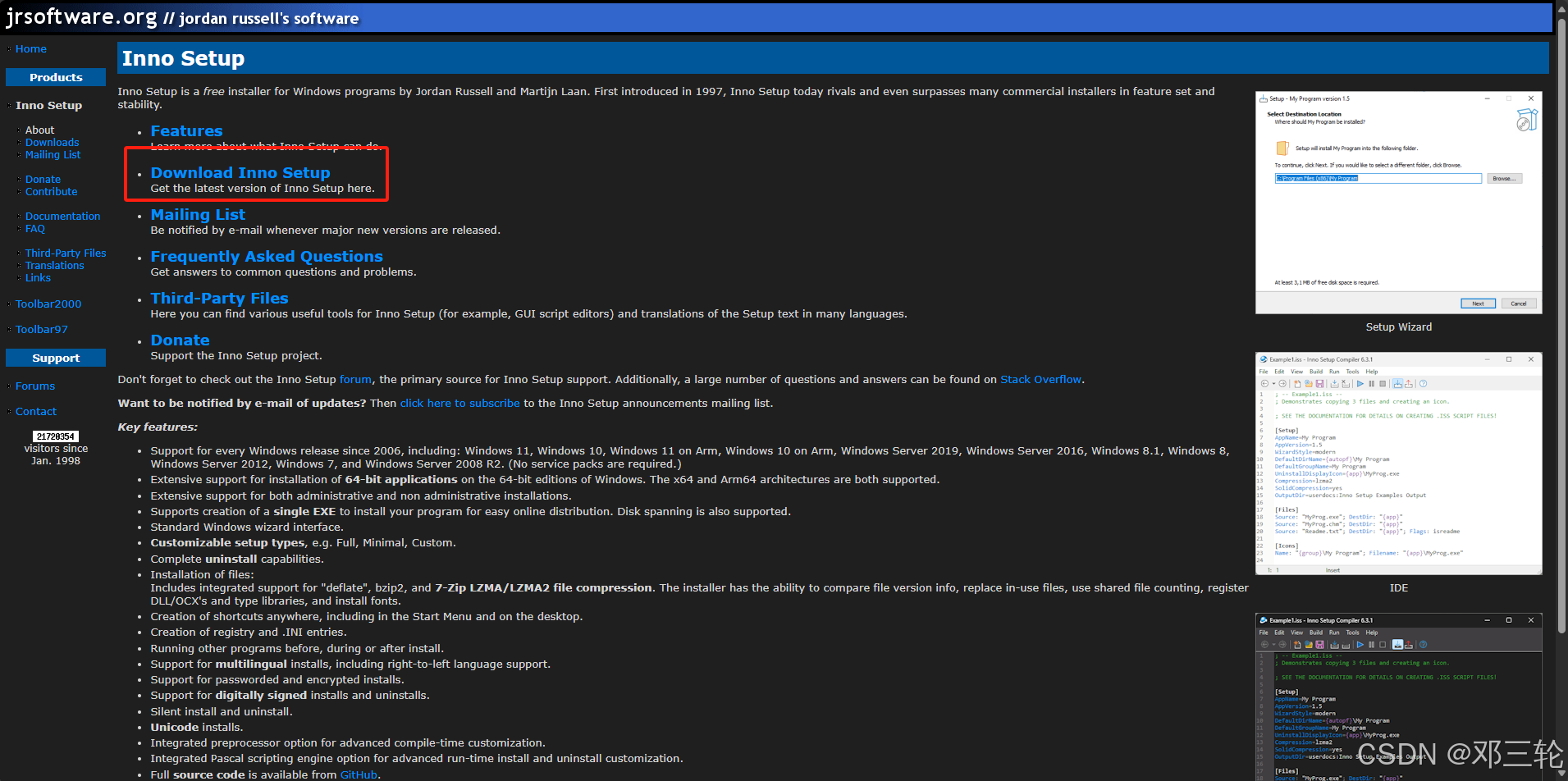Open Third-Party Files in the sidebar
This screenshot has width=1568, height=781.
click(x=66, y=253)
